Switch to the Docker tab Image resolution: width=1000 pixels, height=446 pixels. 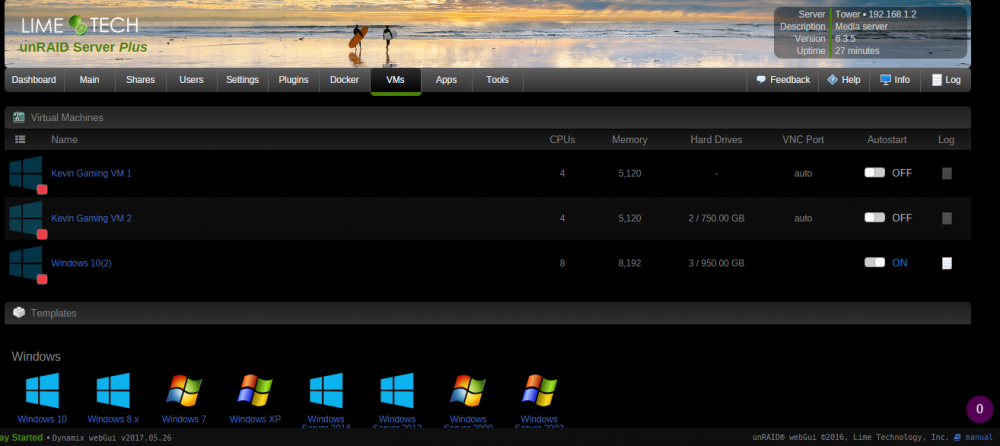344,80
